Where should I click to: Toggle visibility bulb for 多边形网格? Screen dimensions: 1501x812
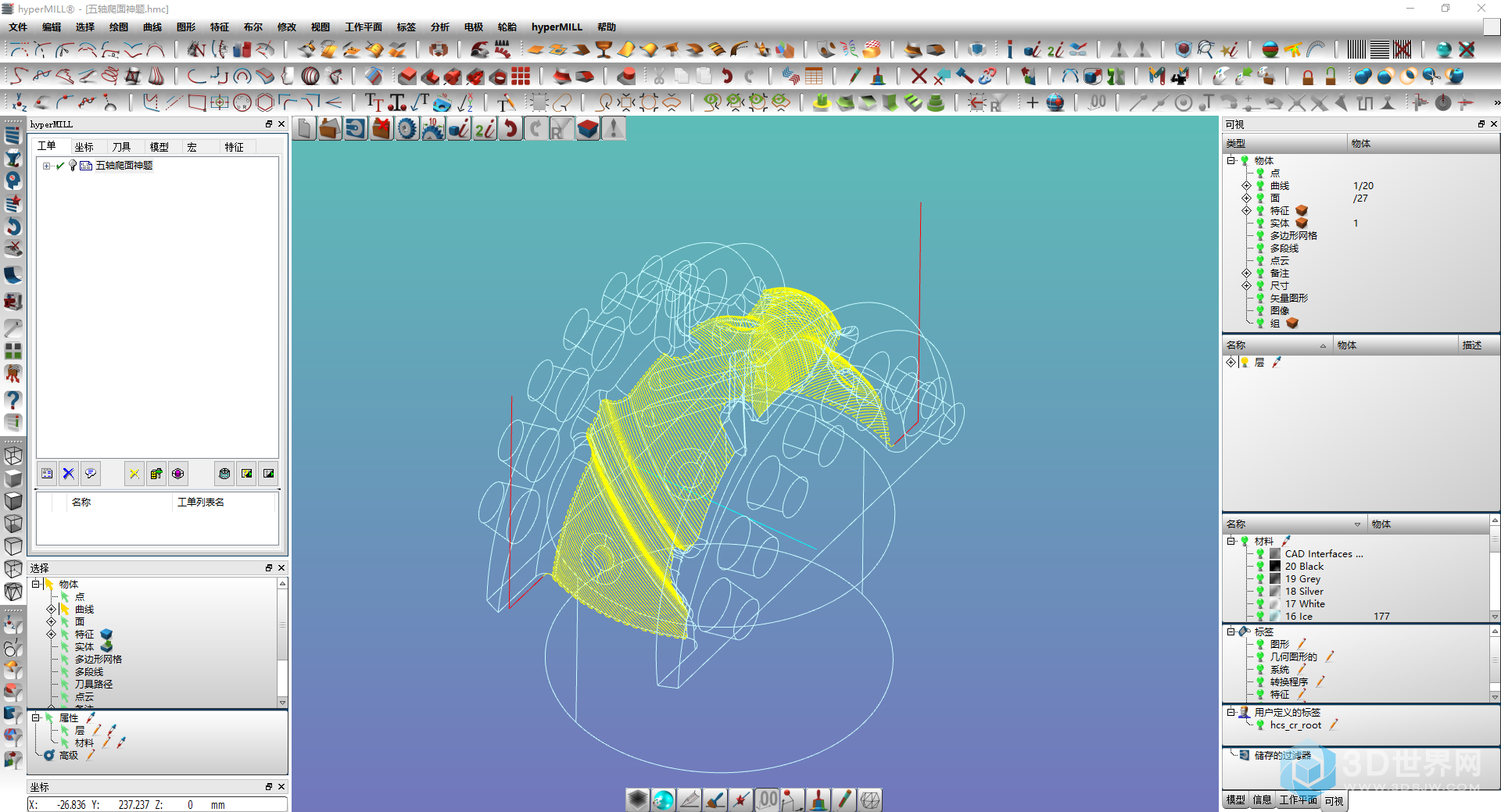click(1260, 236)
